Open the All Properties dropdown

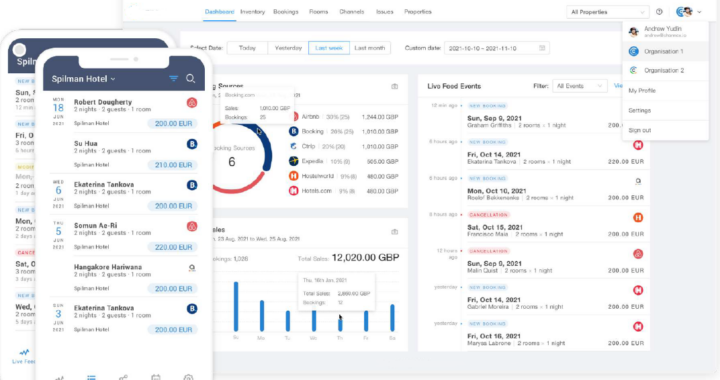607,12
